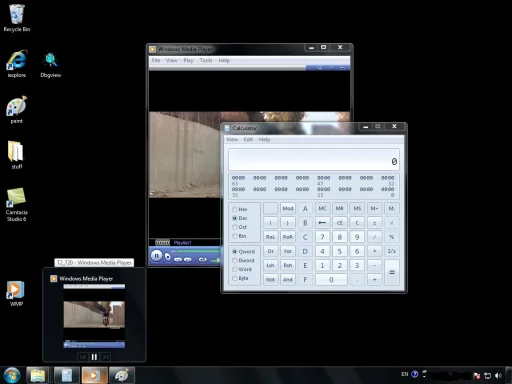Pause playback in Media Player window

point(156,256)
